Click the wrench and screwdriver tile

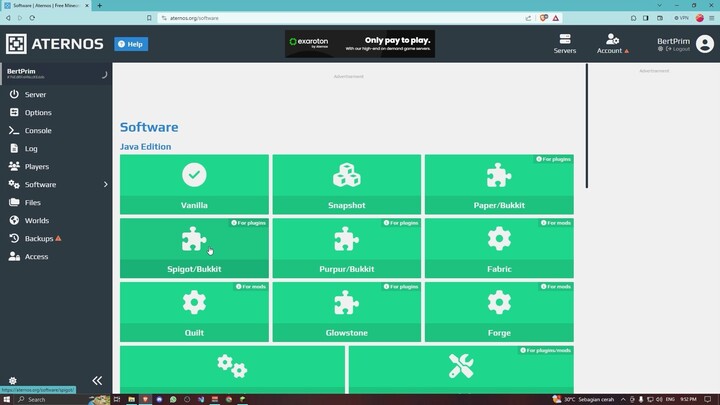[461, 370]
